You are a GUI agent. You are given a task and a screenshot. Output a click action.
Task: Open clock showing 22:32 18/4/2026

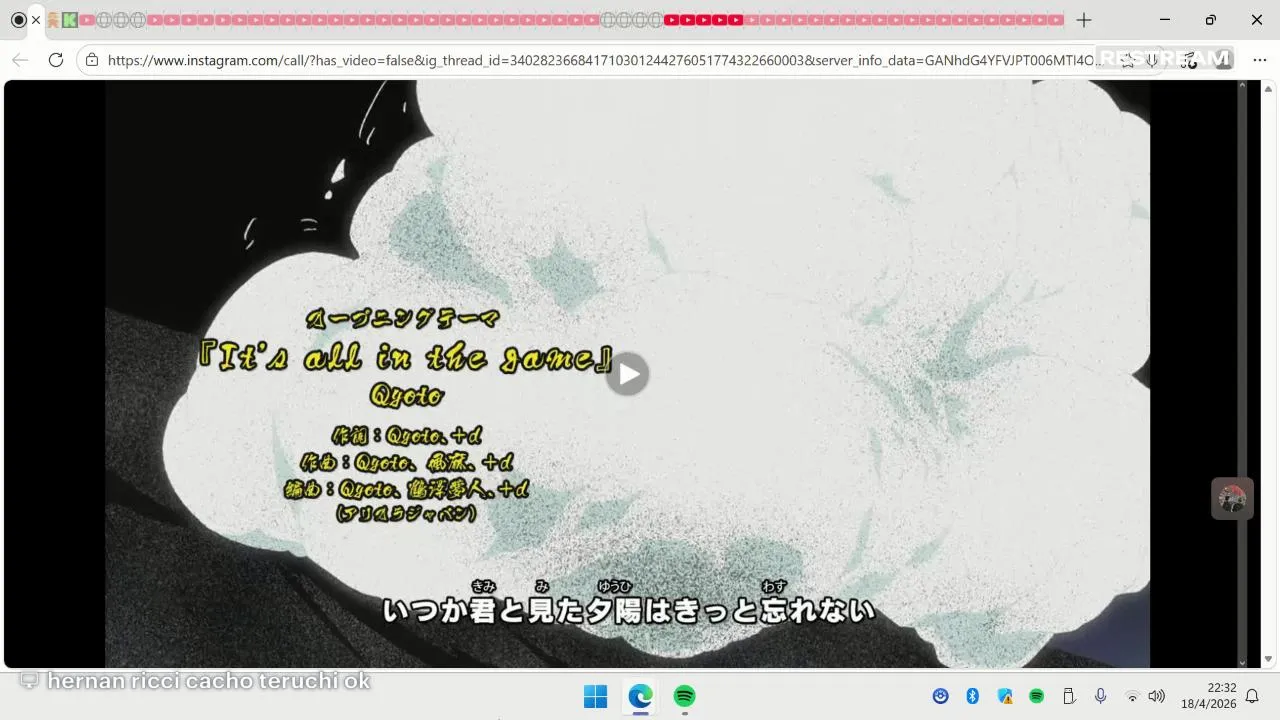coord(1208,696)
